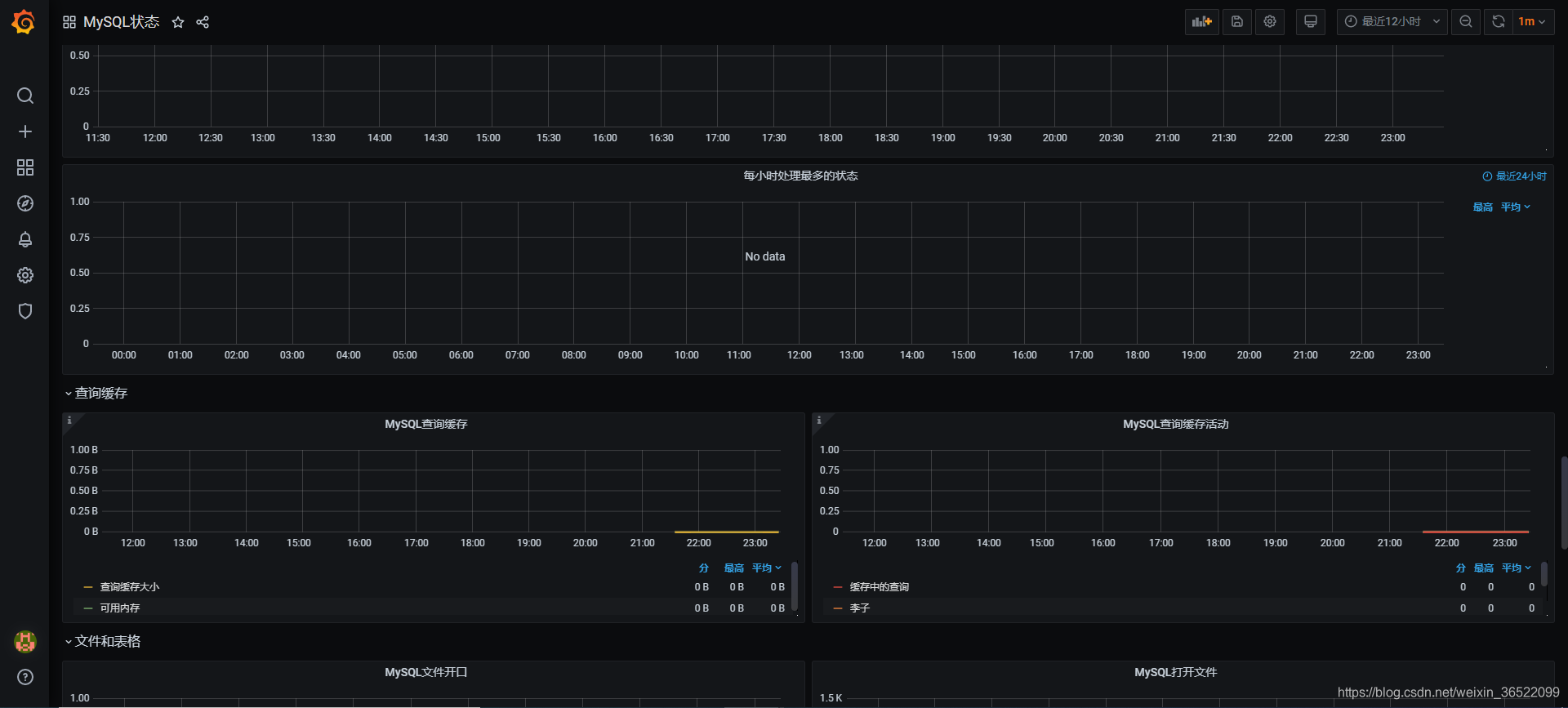Click the MySQL查询缓存活动 legend scrollbar
The width and height of the screenshot is (1568, 708).
[x=1544, y=574]
